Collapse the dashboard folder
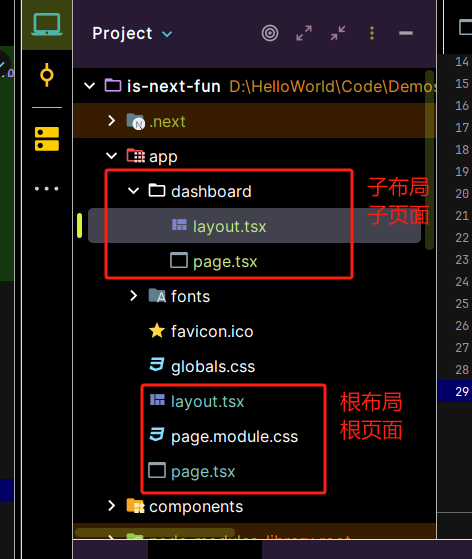 [133, 191]
